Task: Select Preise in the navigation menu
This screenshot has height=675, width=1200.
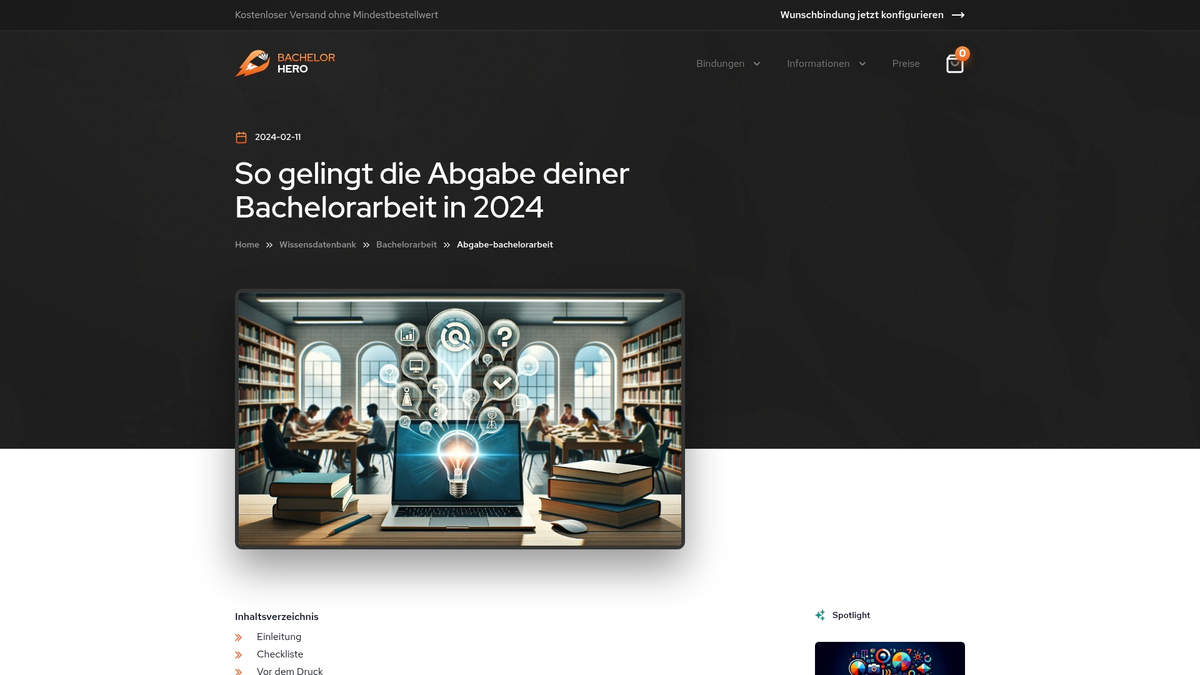Action: (x=905, y=63)
